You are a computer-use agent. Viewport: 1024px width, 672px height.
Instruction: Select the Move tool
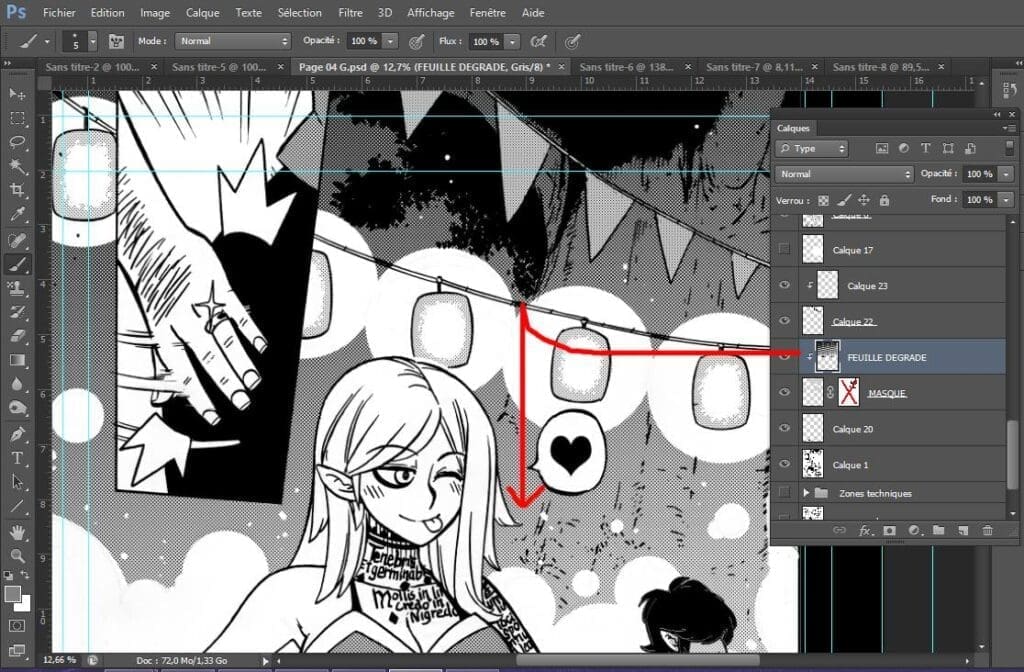[17, 94]
